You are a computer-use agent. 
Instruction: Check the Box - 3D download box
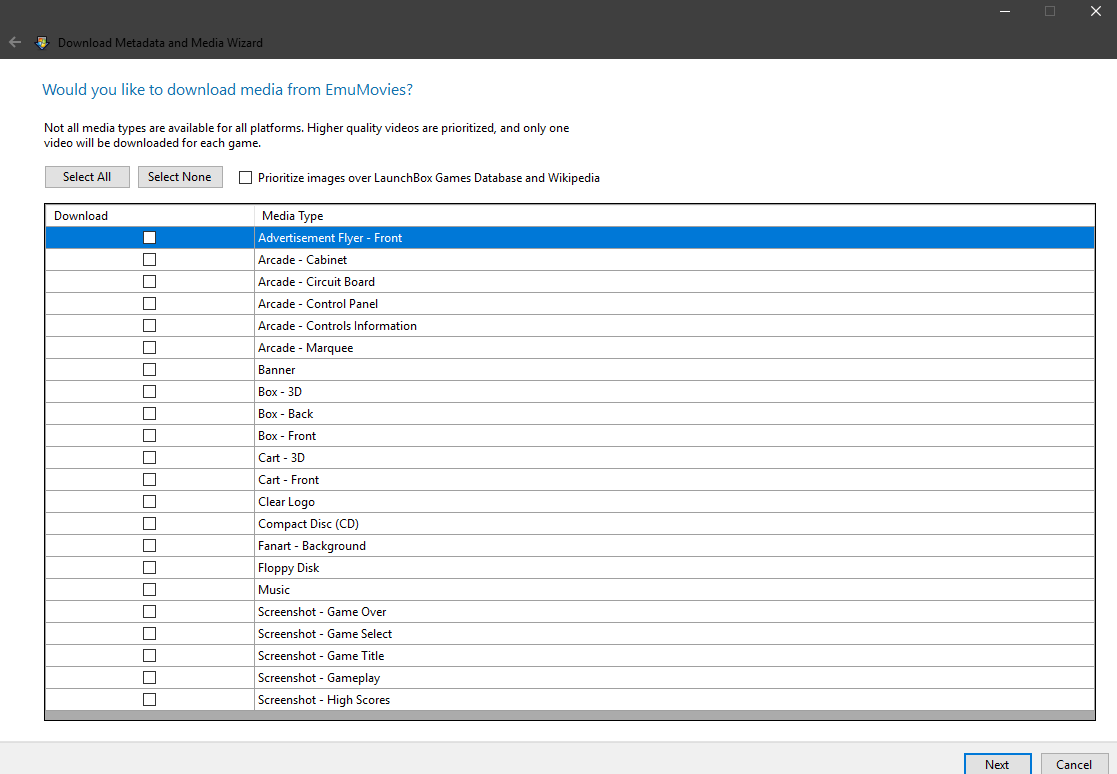[150, 392]
